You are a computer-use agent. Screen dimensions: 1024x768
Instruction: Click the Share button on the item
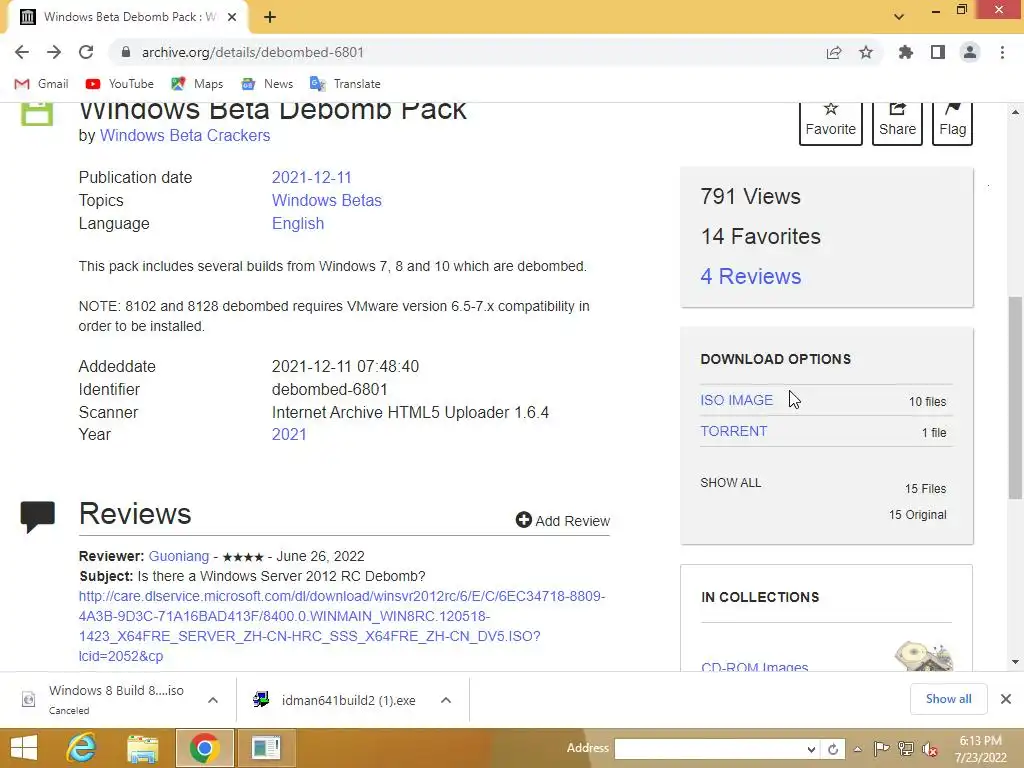[897, 123]
